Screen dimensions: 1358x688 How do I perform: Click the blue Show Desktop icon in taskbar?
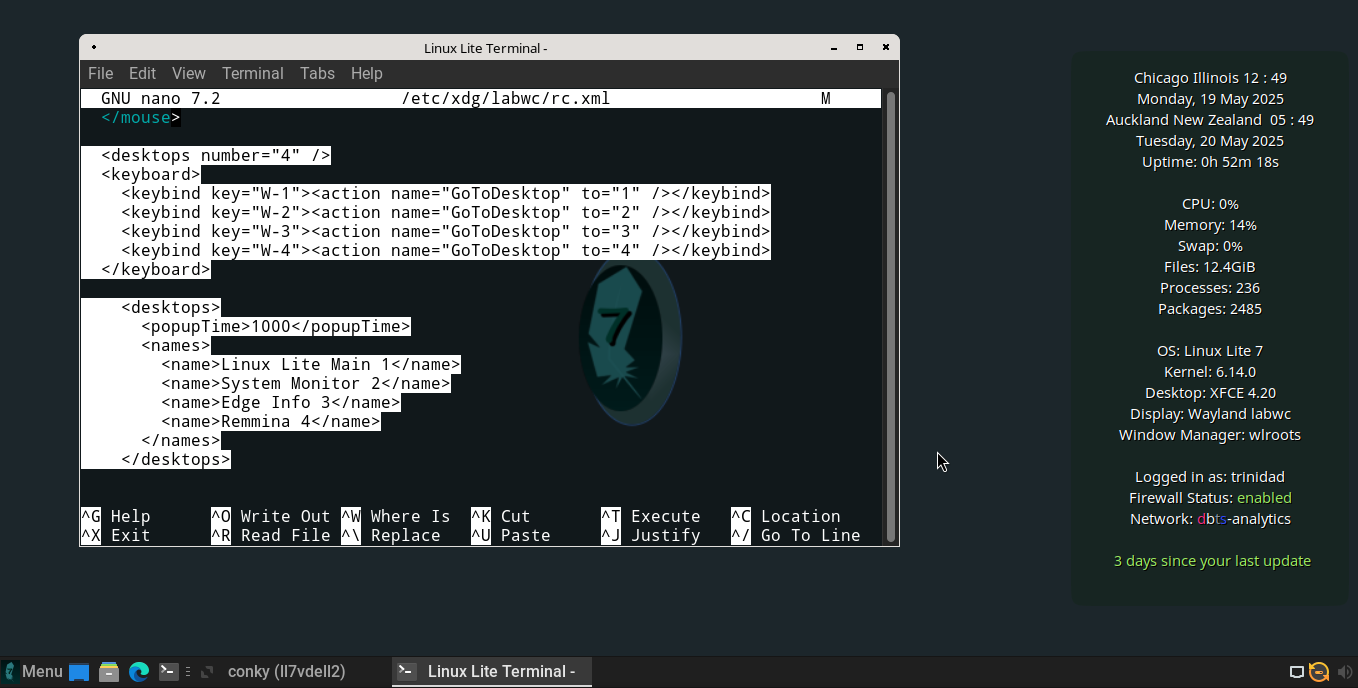(x=79, y=672)
